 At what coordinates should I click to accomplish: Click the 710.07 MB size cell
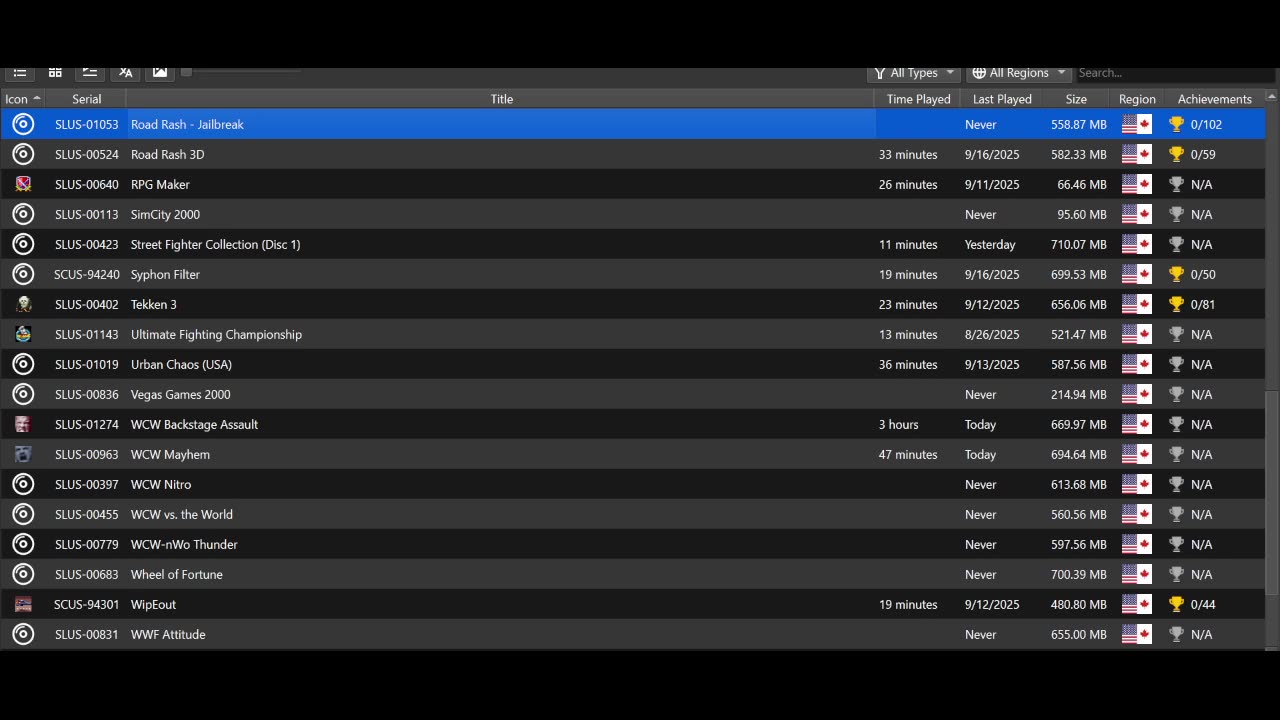pyautogui.click(x=1078, y=244)
